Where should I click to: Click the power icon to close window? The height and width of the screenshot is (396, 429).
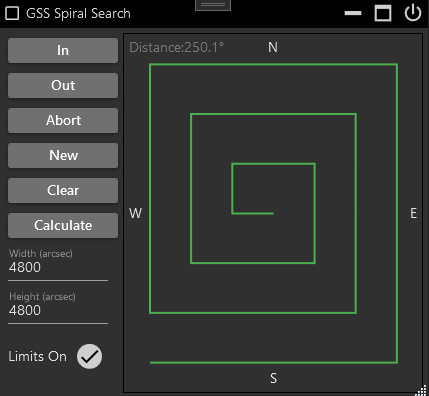[x=413, y=13]
